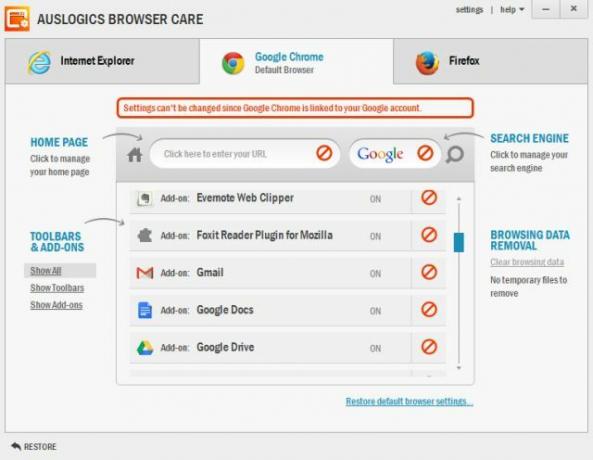
Task: Disable Foxit Reader Plugin via block icon
Action: (x=429, y=235)
